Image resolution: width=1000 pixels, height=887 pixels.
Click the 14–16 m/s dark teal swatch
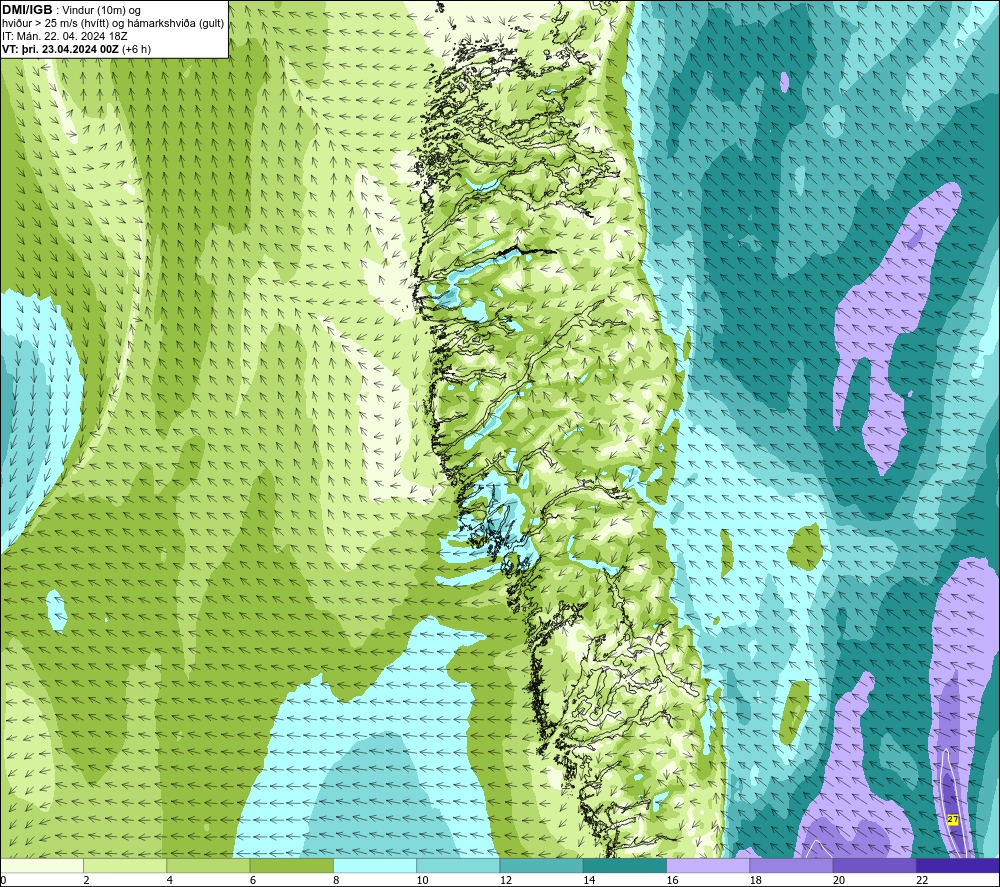point(625,865)
